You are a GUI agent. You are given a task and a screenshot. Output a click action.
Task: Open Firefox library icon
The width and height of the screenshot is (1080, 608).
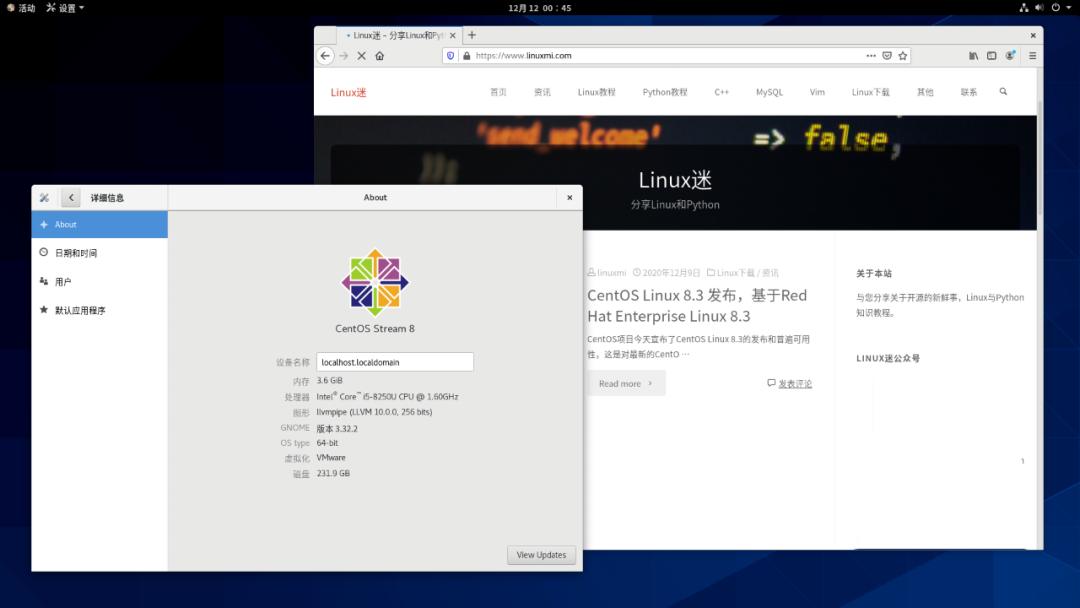pos(973,56)
